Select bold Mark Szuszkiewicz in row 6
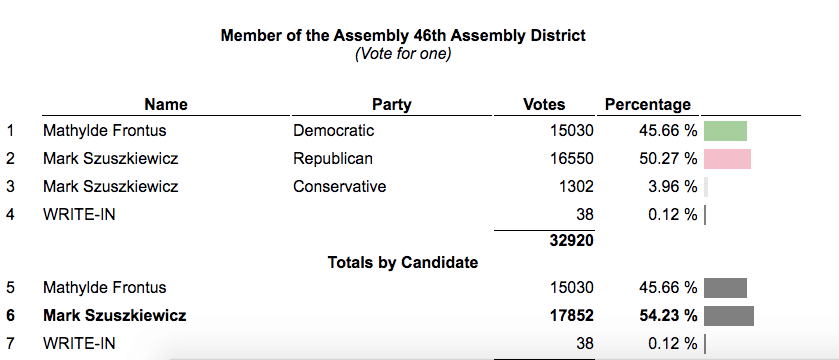This screenshot has width=839, height=360. coord(115,316)
